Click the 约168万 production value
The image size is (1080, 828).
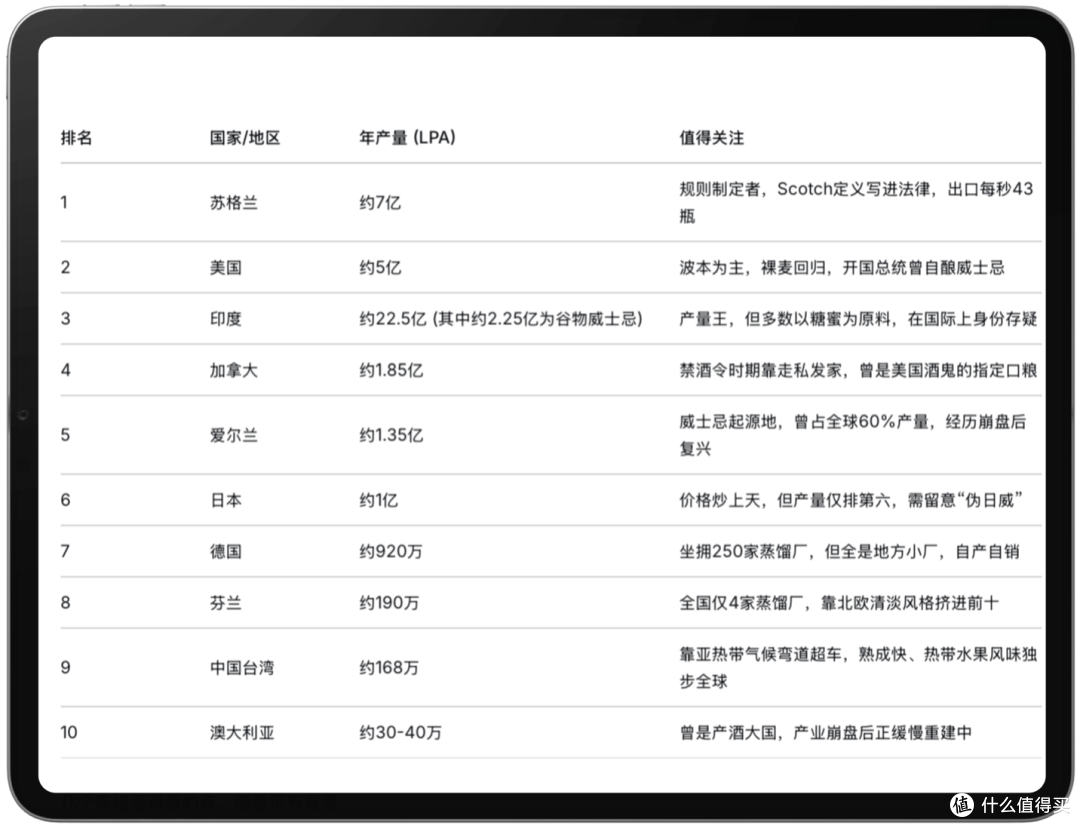point(389,667)
